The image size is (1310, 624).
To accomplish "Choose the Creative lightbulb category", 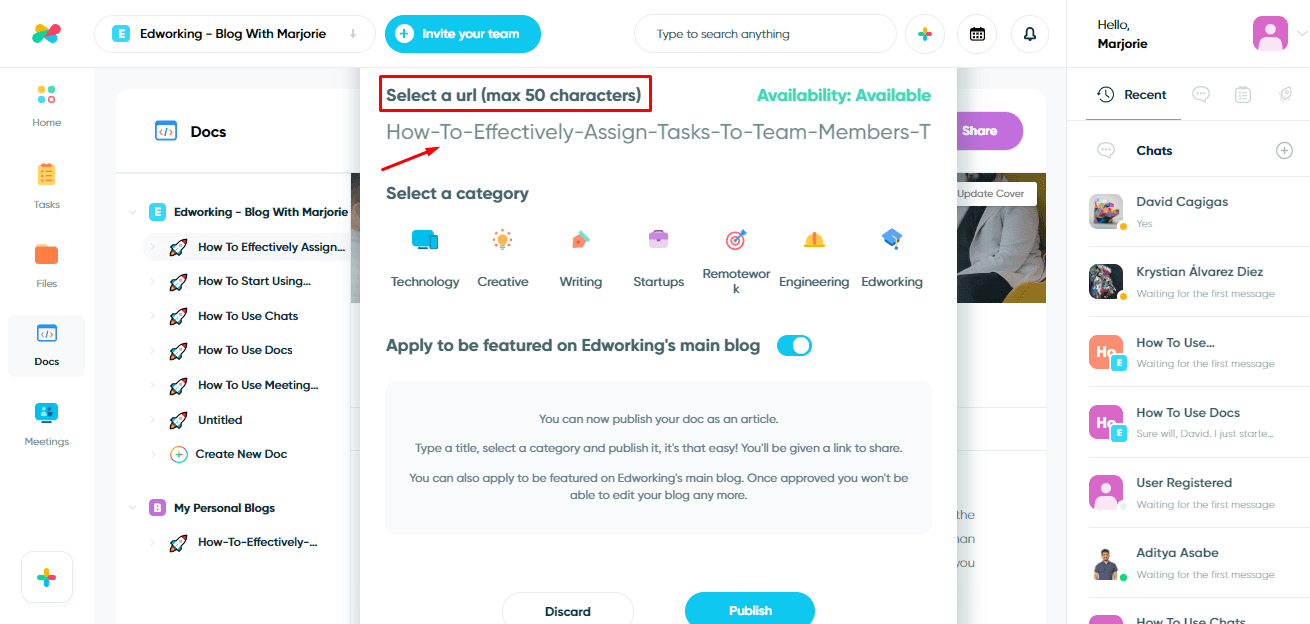I will 502,240.
